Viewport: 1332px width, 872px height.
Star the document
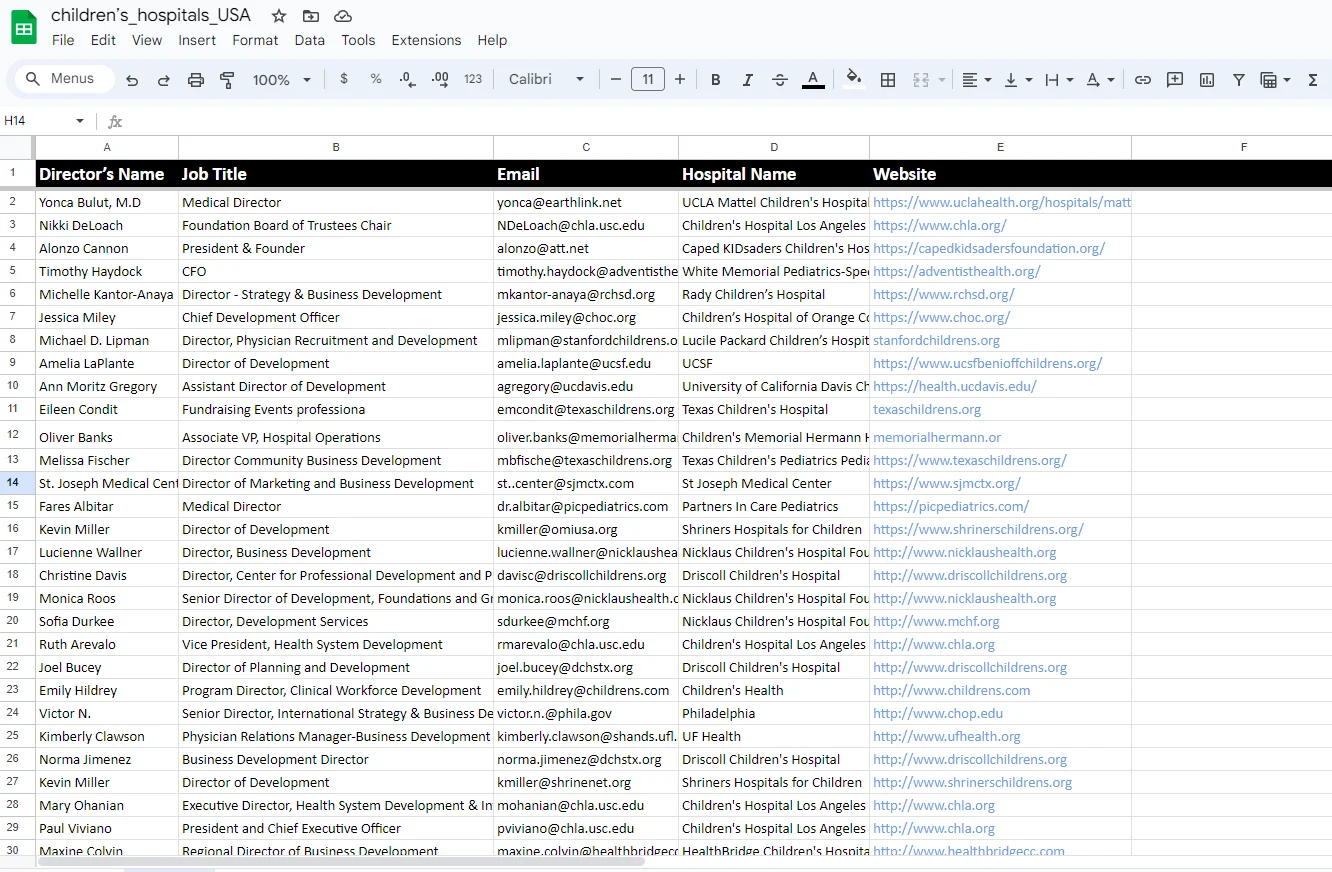pos(279,16)
